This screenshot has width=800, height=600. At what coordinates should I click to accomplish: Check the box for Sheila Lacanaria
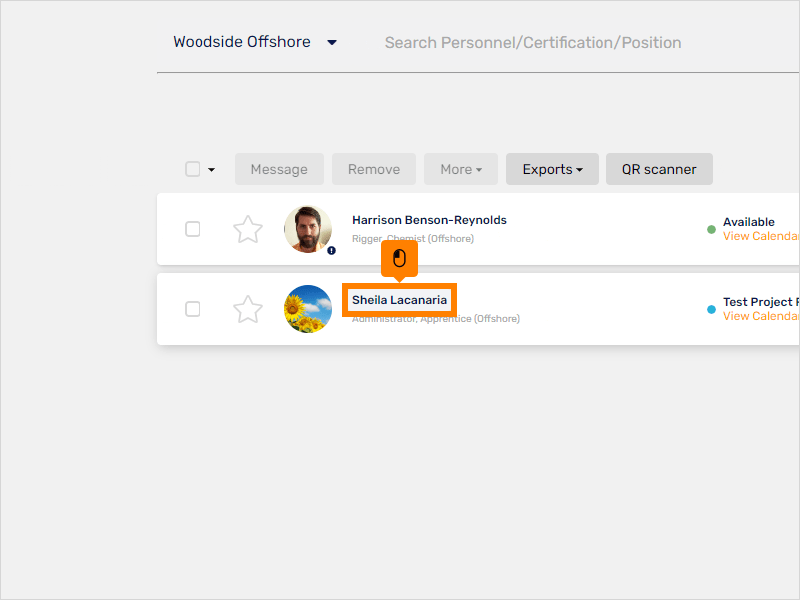coord(192,309)
